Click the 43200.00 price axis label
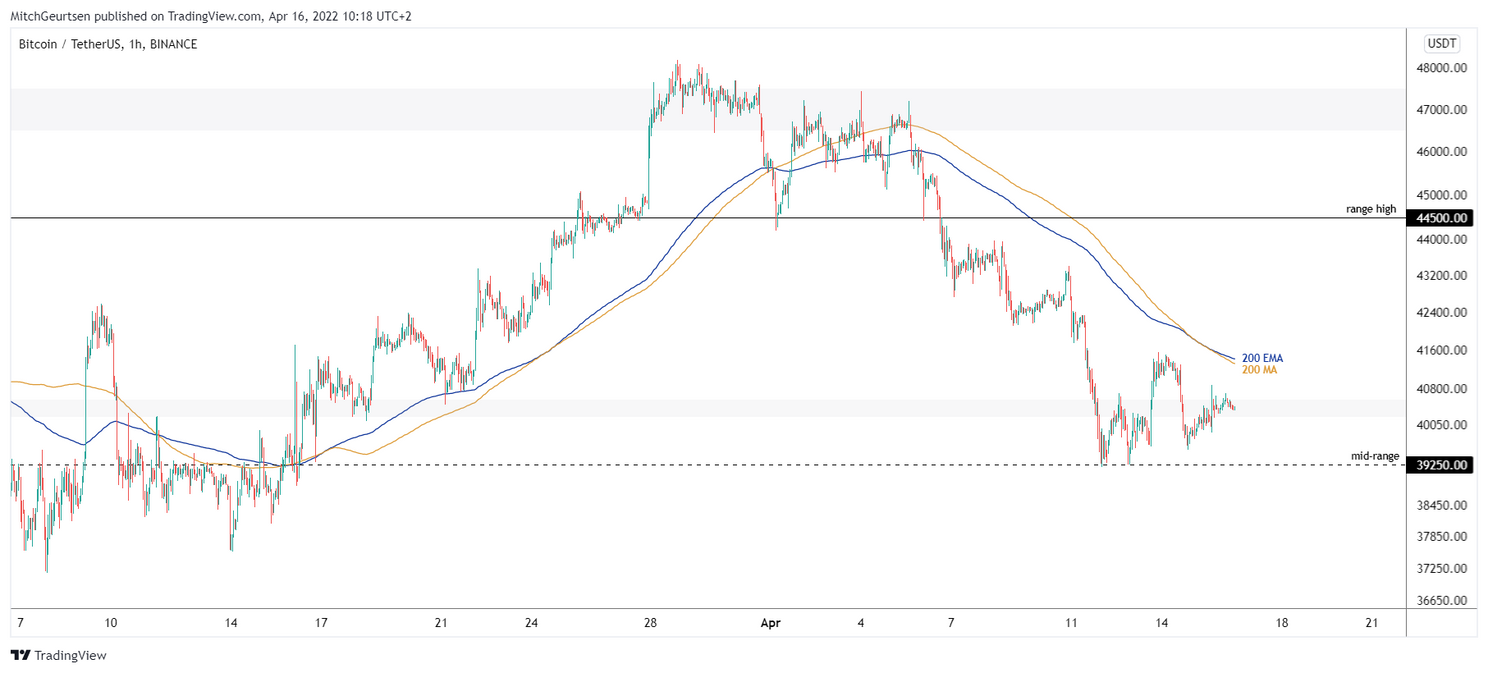The image size is (1488, 673). tap(1443, 276)
